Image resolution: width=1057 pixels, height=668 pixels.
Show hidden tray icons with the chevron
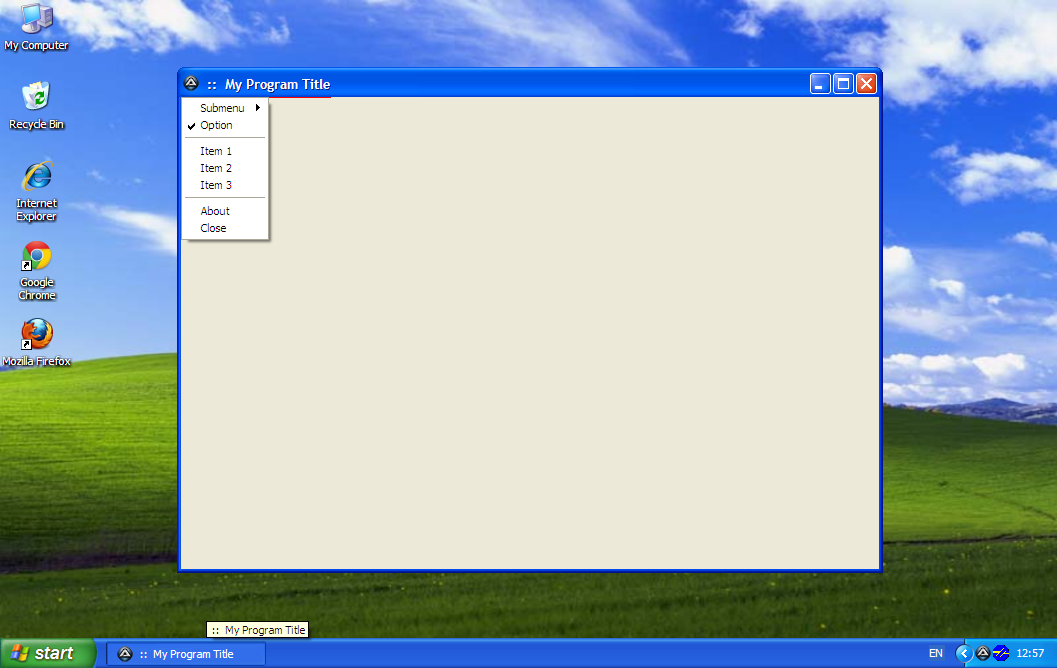click(964, 653)
